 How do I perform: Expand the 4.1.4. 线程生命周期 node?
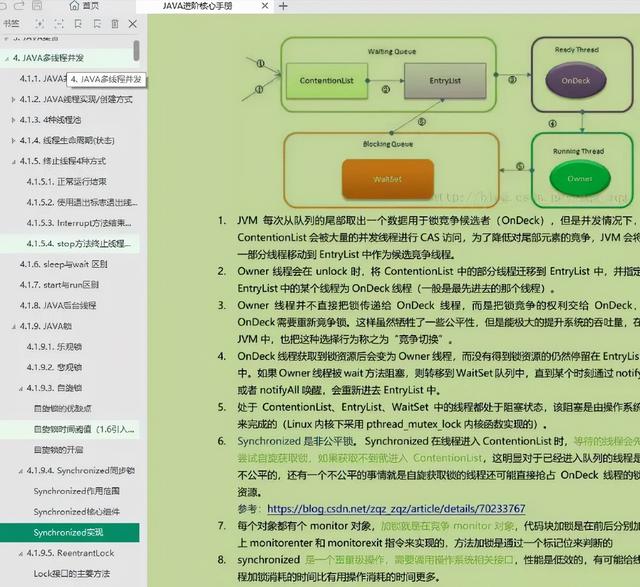[13, 140]
